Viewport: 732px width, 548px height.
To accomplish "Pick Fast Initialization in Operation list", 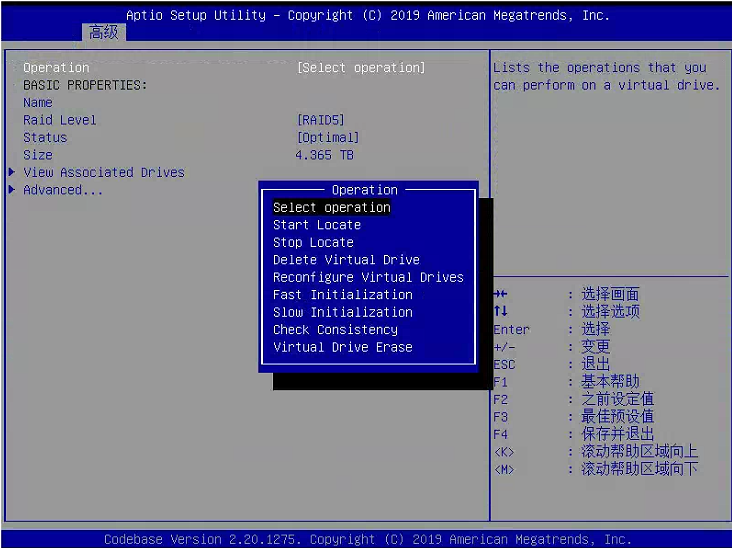I will (343, 295).
